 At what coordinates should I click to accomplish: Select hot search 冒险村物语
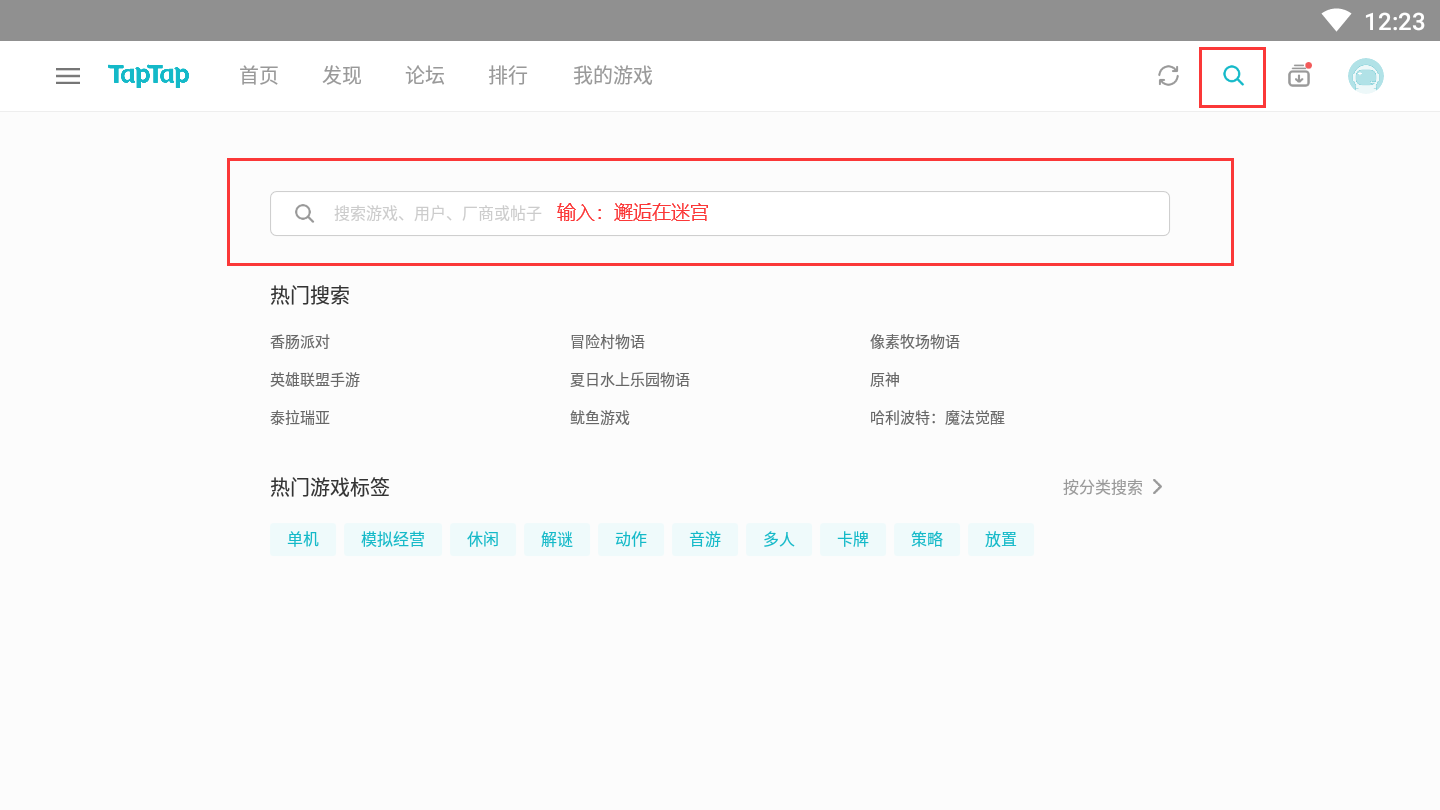(608, 342)
